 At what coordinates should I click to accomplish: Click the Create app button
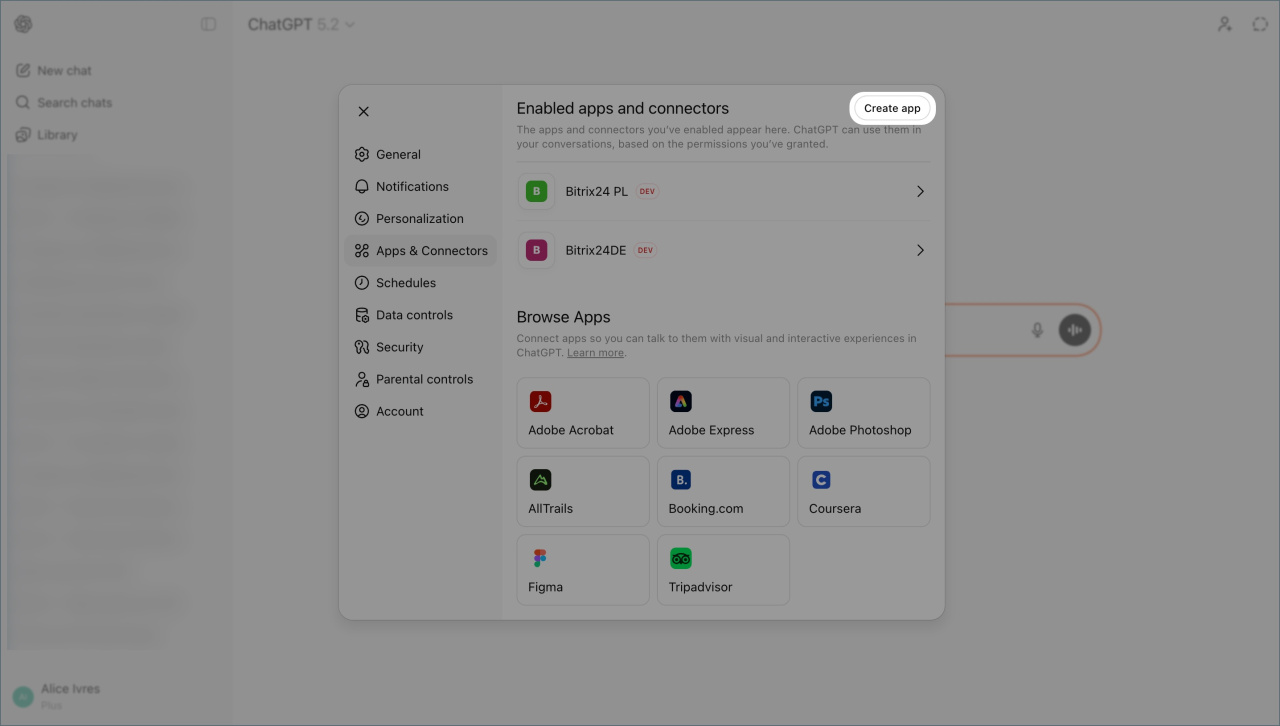click(892, 108)
